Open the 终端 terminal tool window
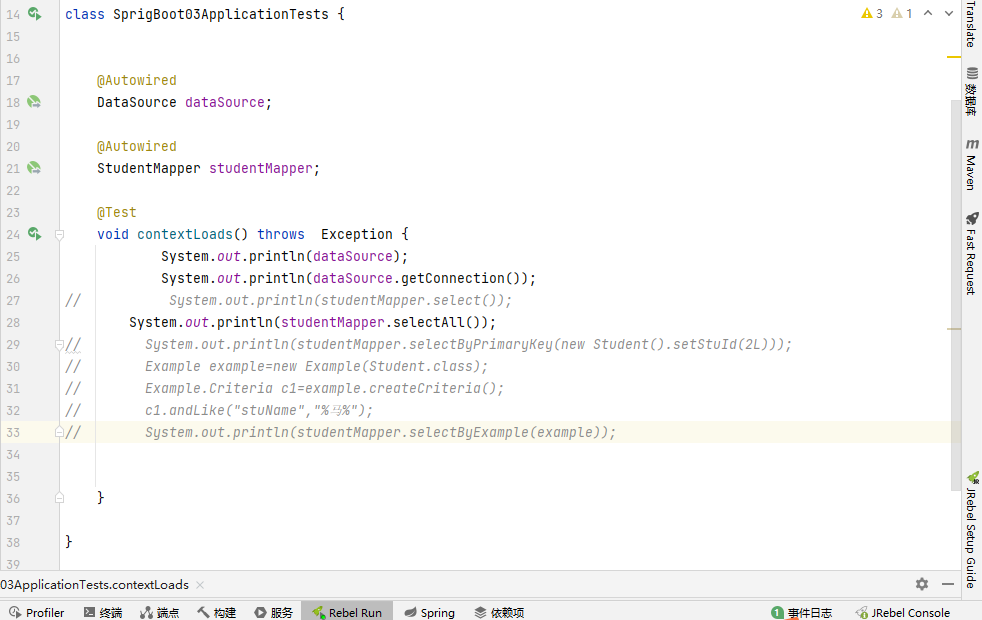 tap(103, 612)
